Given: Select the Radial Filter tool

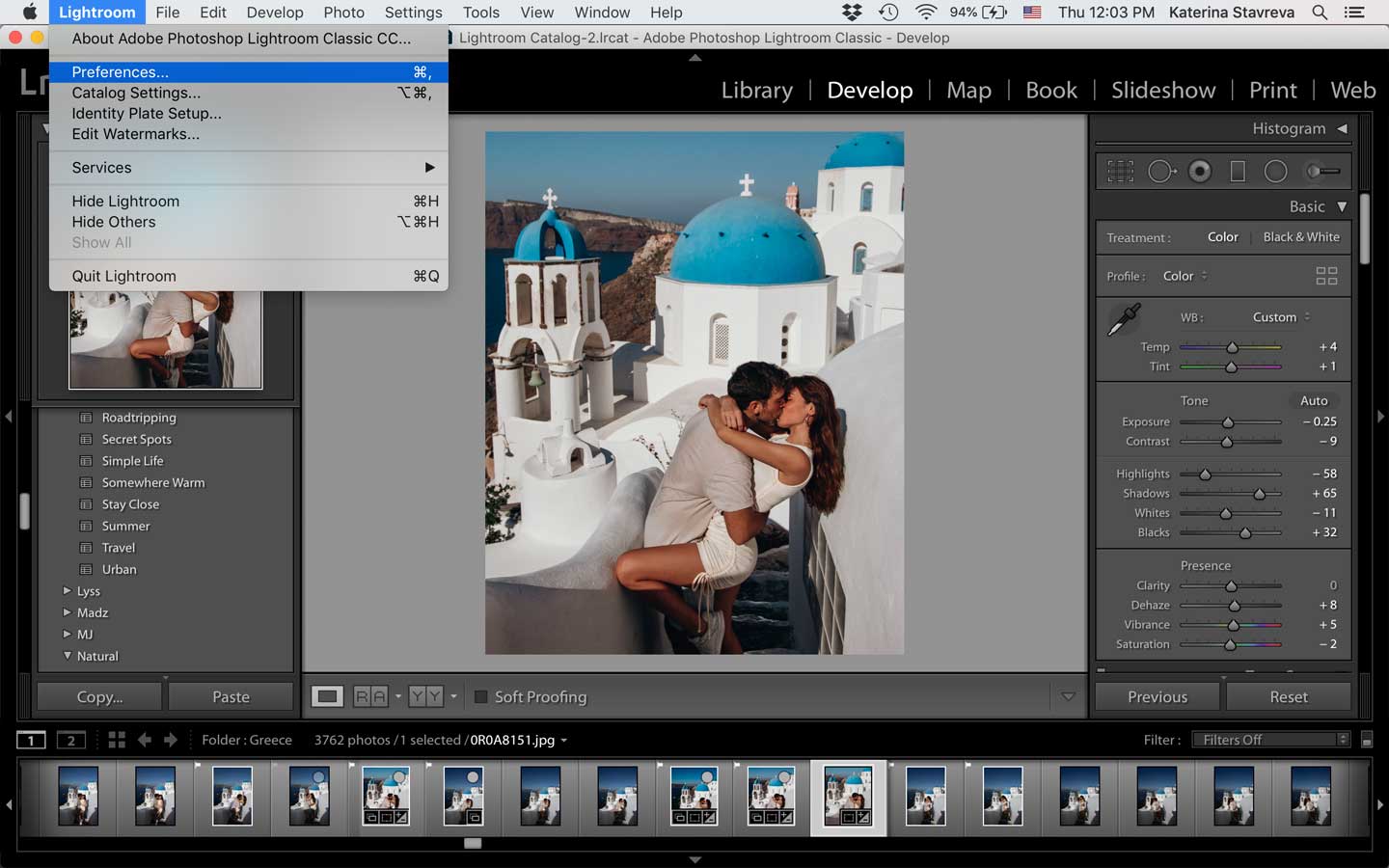Looking at the screenshot, I should click(1275, 172).
